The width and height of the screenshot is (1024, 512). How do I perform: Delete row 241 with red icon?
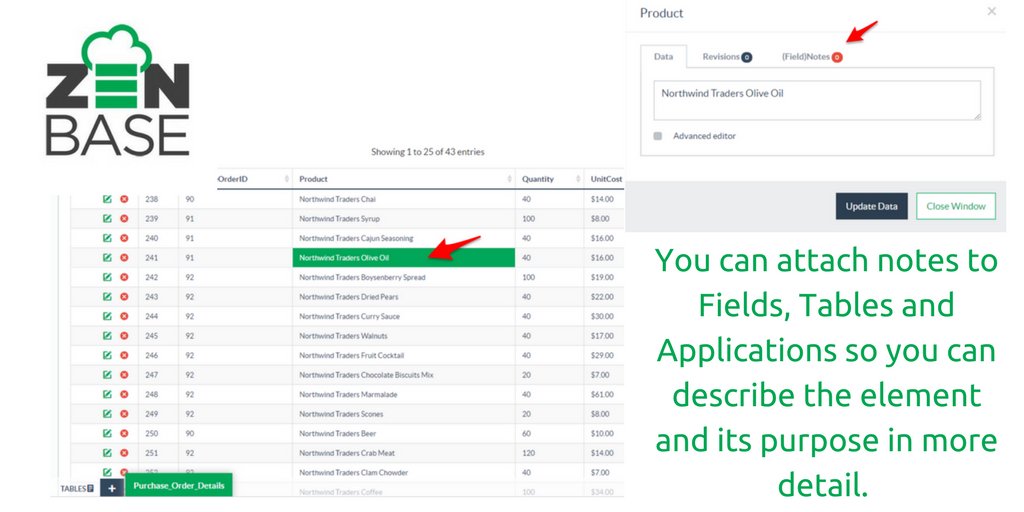[124, 258]
